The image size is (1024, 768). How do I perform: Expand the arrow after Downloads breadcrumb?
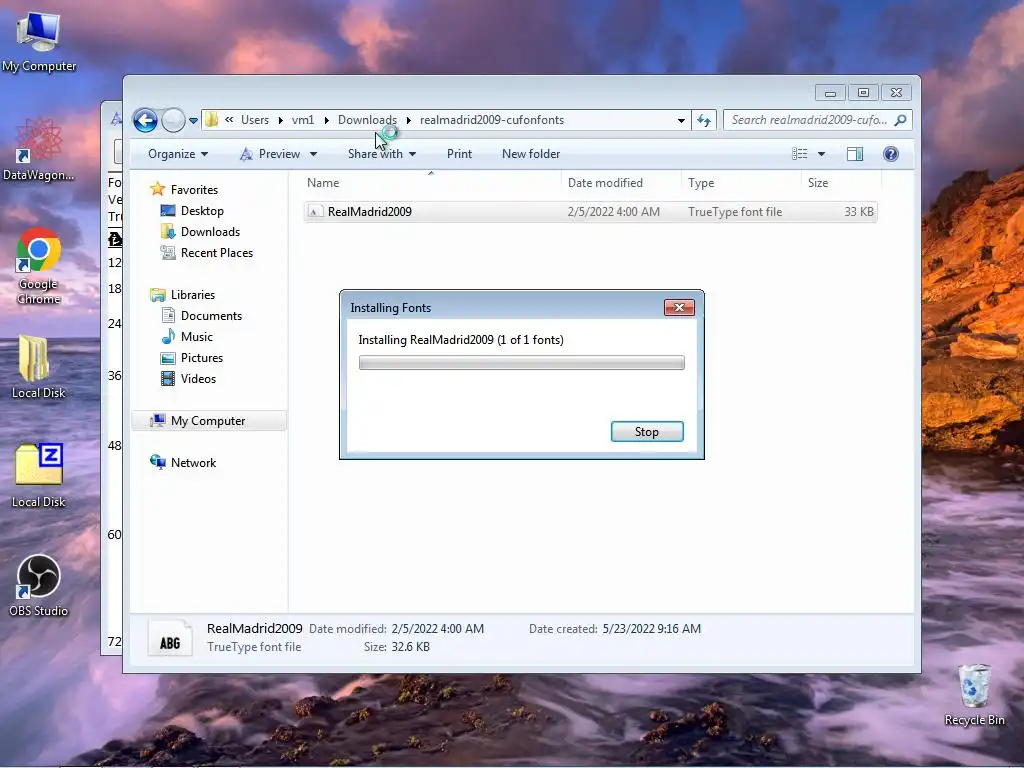(409, 120)
